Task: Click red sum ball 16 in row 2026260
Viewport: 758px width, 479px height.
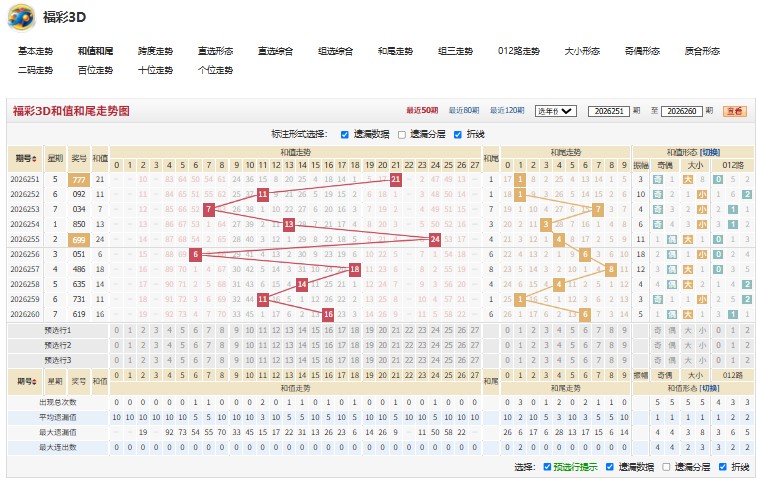Action: (x=328, y=314)
